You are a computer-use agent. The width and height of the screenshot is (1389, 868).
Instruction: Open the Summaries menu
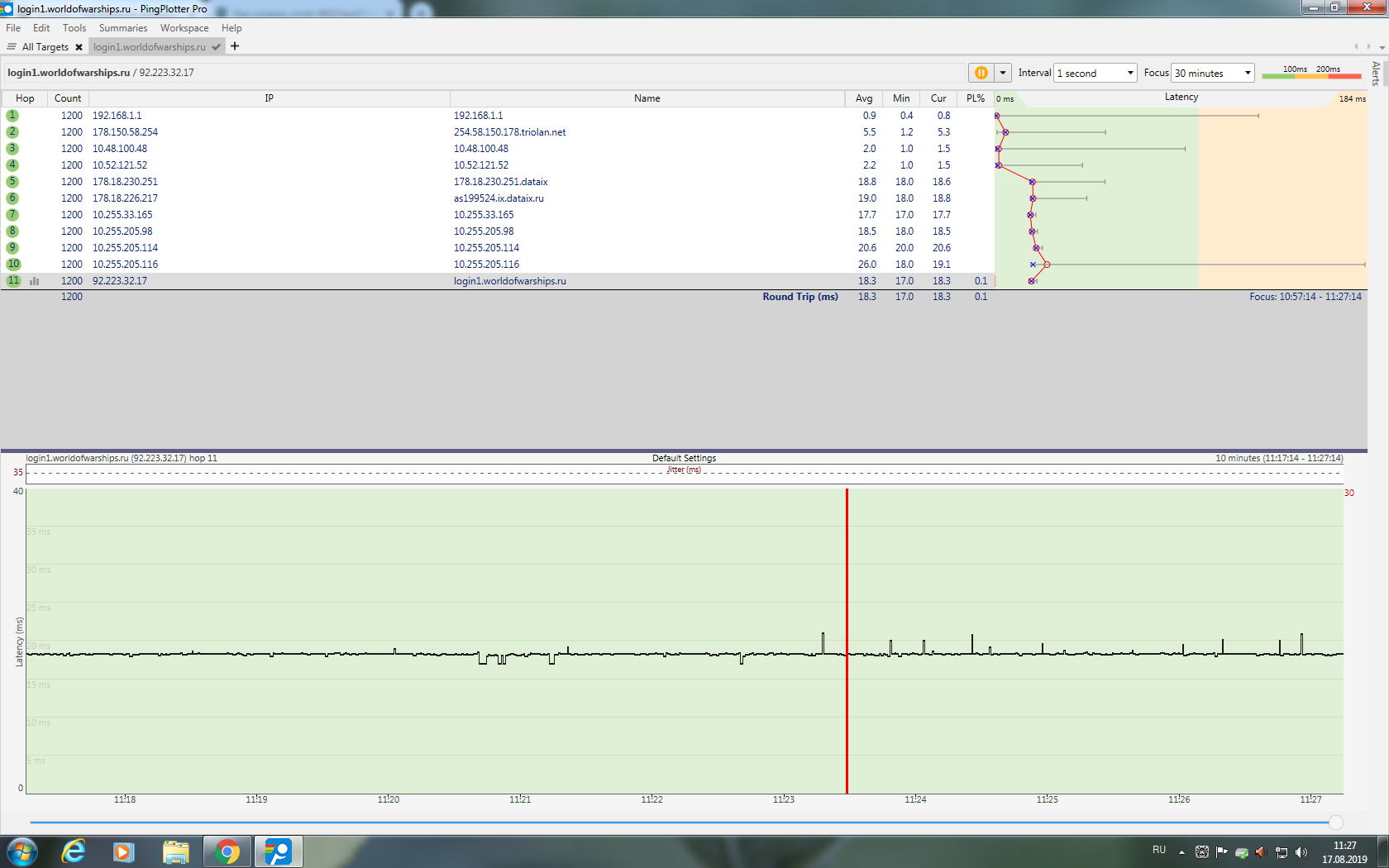pyautogui.click(x=123, y=28)
